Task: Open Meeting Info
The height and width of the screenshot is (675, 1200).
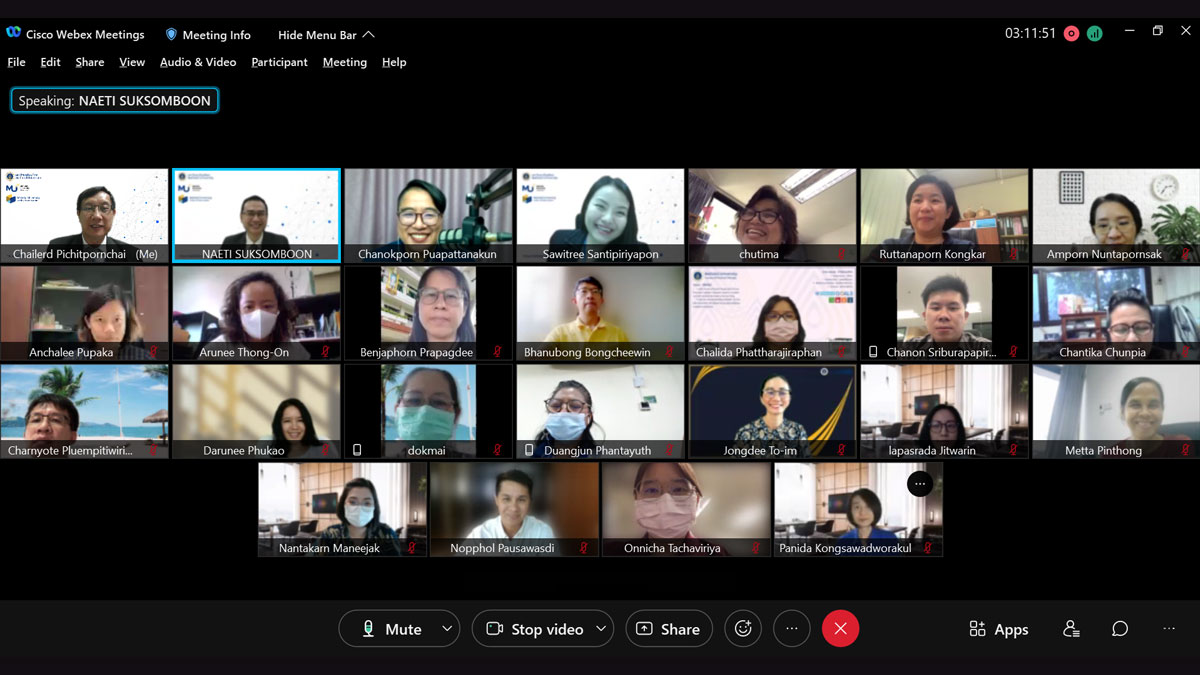Action: (x=208, y=35)
